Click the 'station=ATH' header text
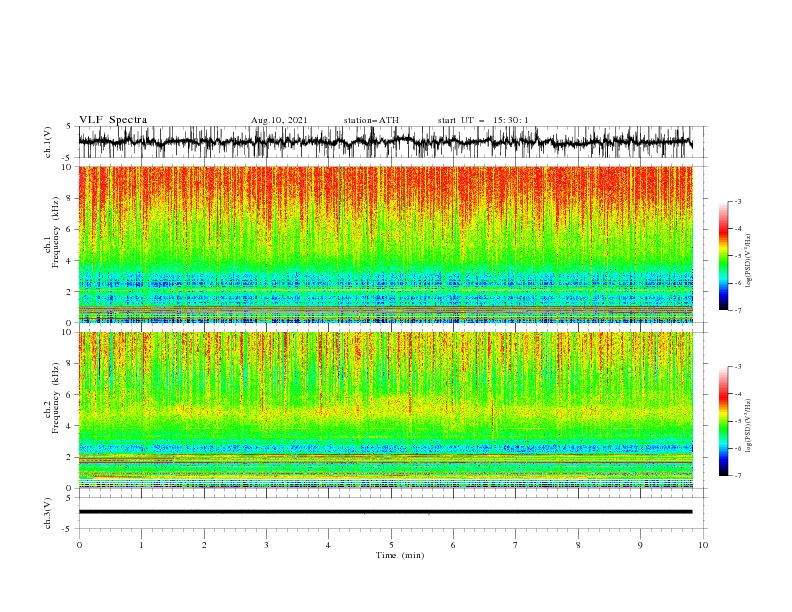Viewport: 792px width, 612px height. tap(371, 120)
